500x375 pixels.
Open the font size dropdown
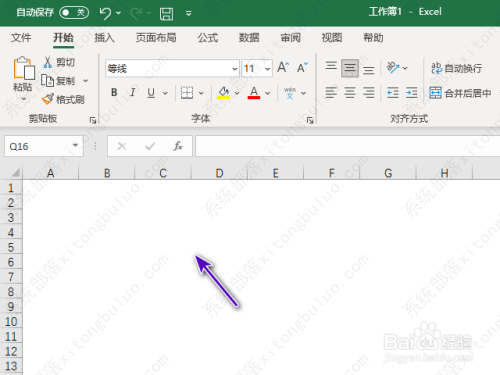click(x=267, y=69)
